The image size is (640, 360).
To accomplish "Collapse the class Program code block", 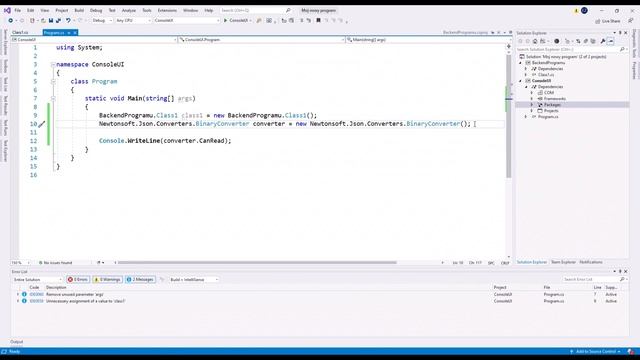I will coord(53,82).
